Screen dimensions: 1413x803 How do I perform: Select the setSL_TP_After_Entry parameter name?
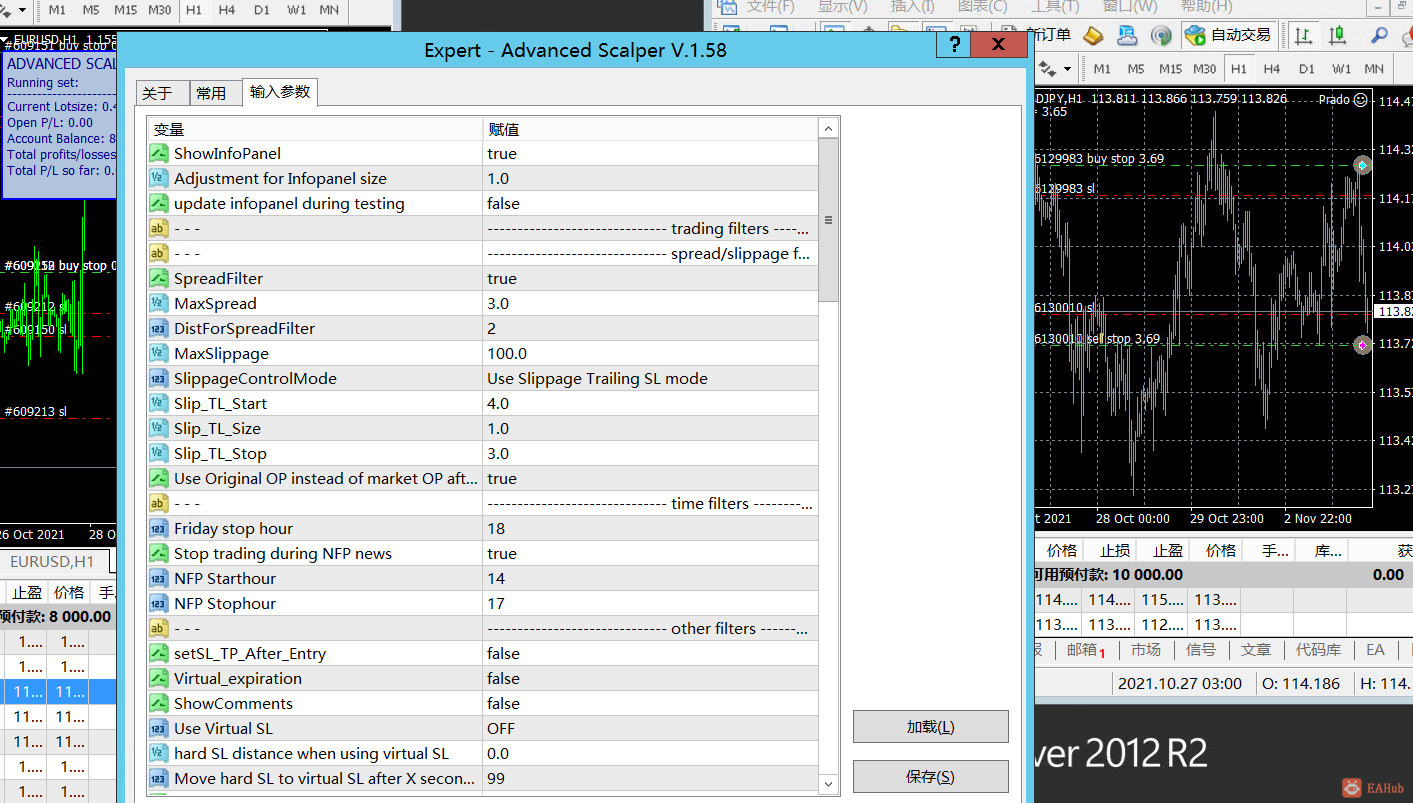pos(250,653)
